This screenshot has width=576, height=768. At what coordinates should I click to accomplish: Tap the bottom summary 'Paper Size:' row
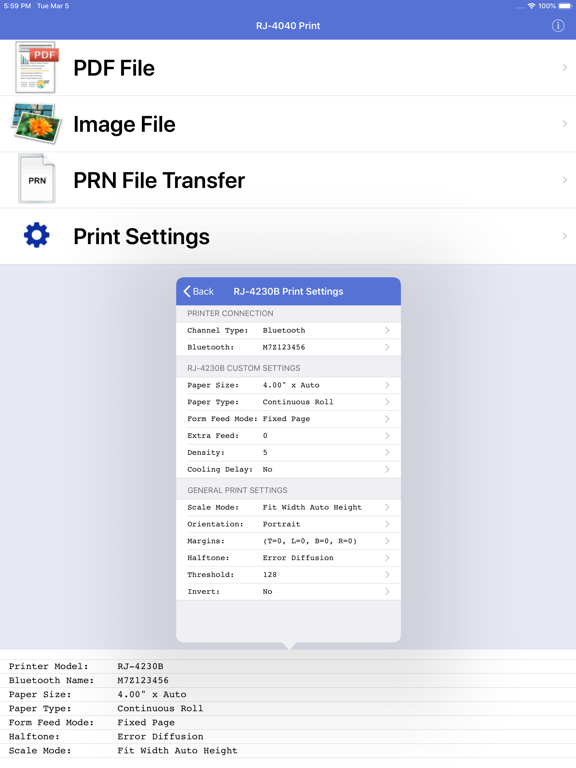(288, 695)
